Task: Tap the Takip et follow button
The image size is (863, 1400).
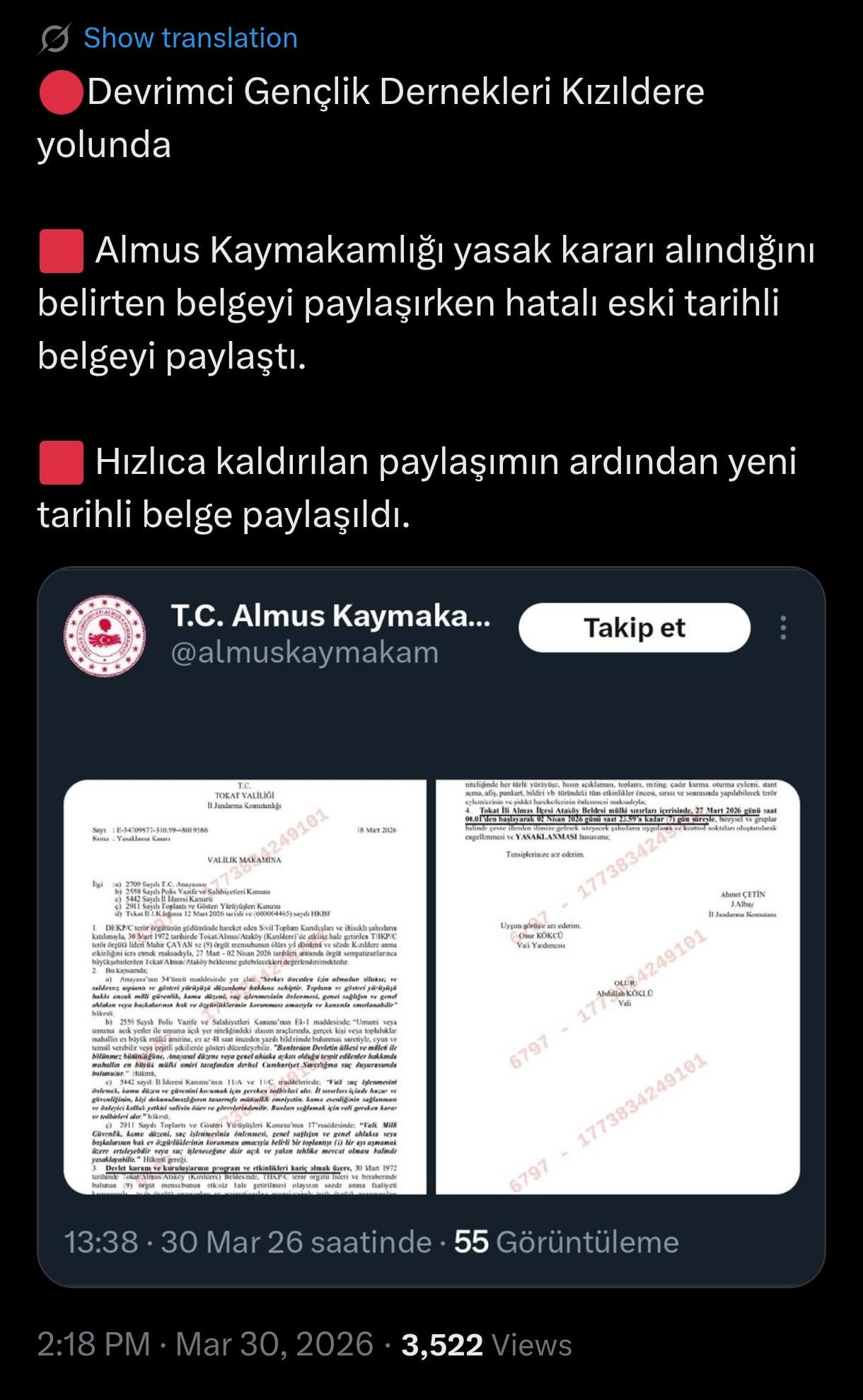Action: pyautogui.click(x=634, y=627)
